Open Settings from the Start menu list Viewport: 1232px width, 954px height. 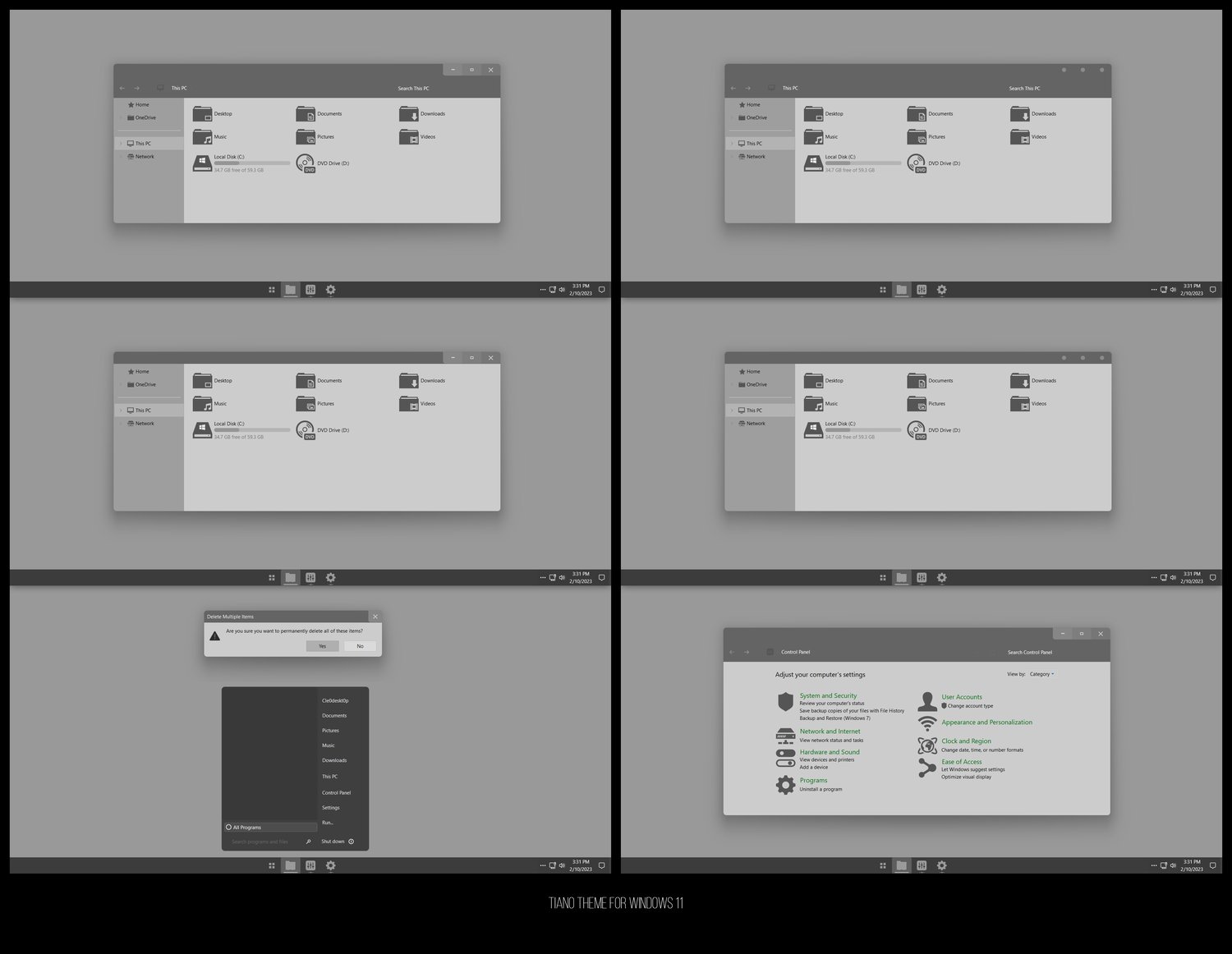pyautogui.click(x=331, y=808)
